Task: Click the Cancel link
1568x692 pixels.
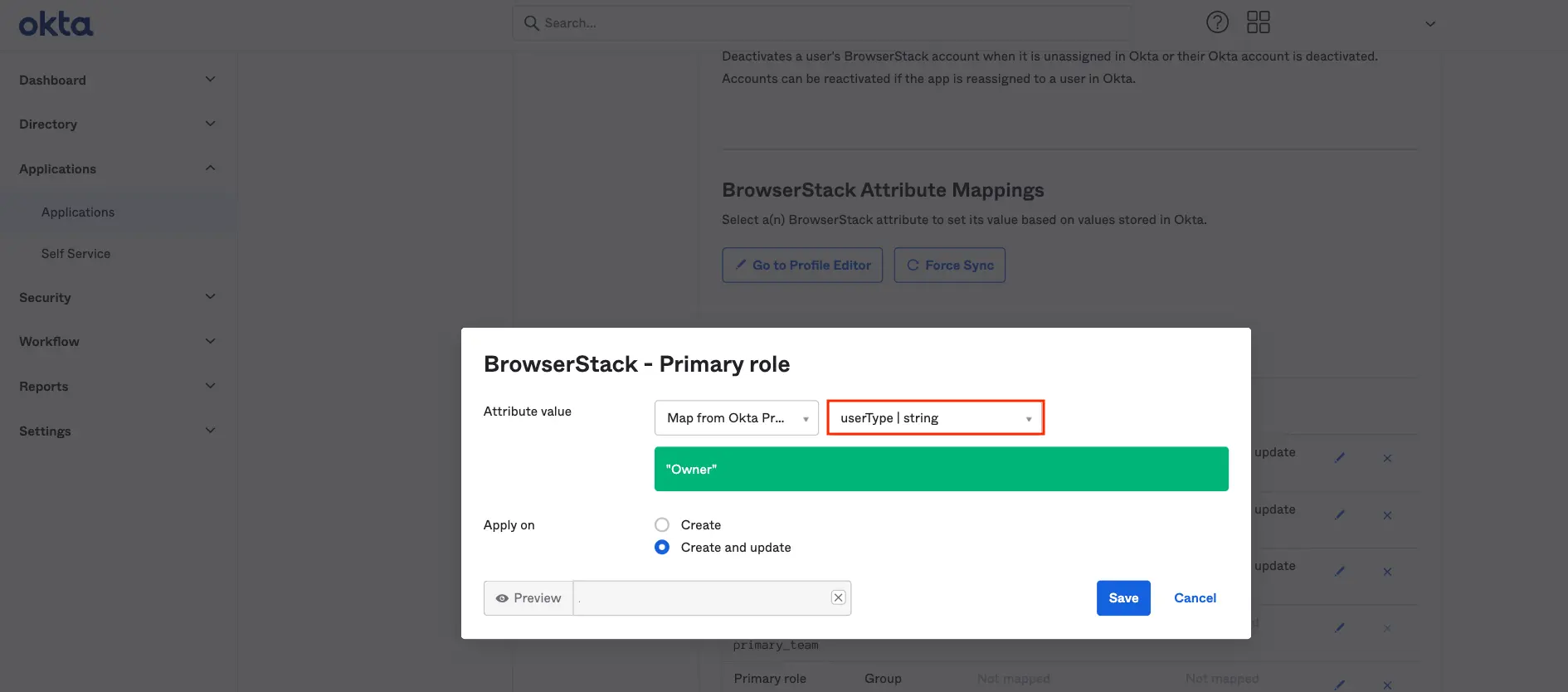Action: (1195, 598)
